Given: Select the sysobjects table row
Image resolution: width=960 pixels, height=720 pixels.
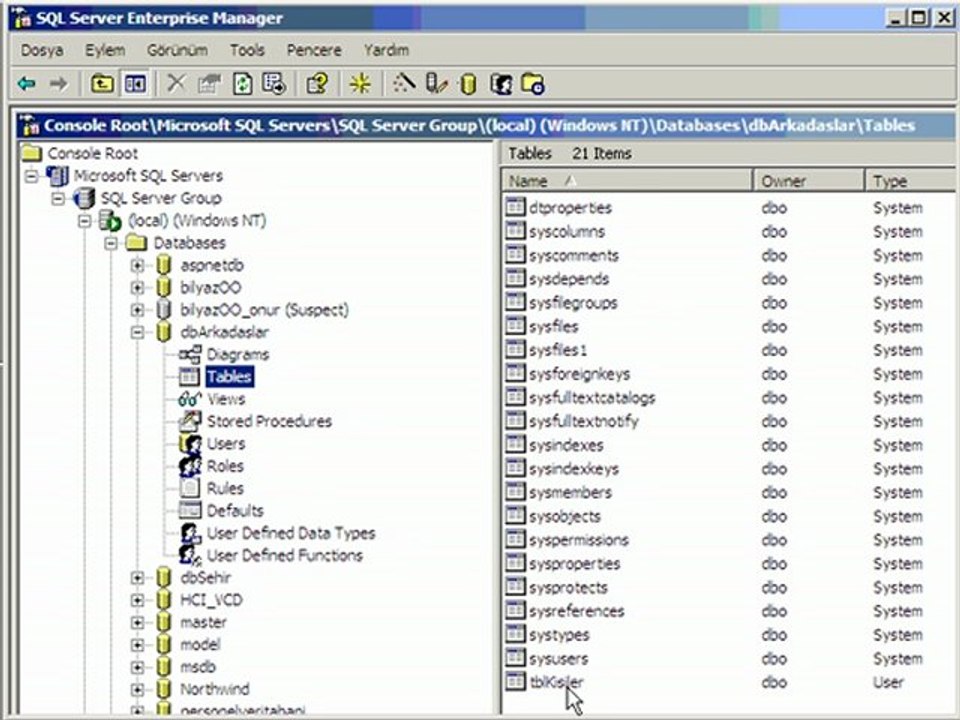Looking at the screenshot, I should (x=564, y=516).
